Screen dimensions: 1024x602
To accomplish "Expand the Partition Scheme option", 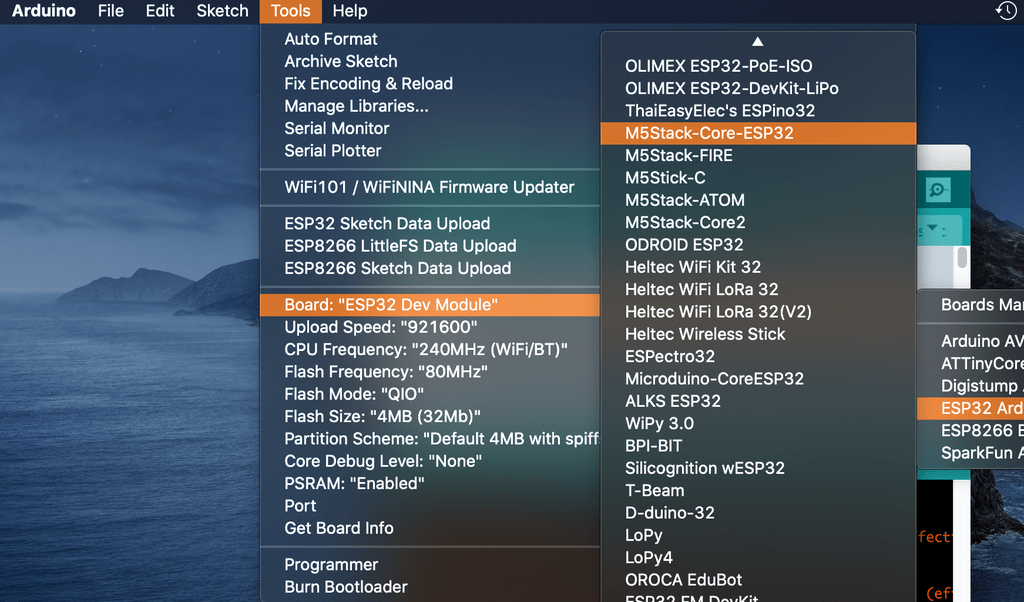I will (430, 439).
